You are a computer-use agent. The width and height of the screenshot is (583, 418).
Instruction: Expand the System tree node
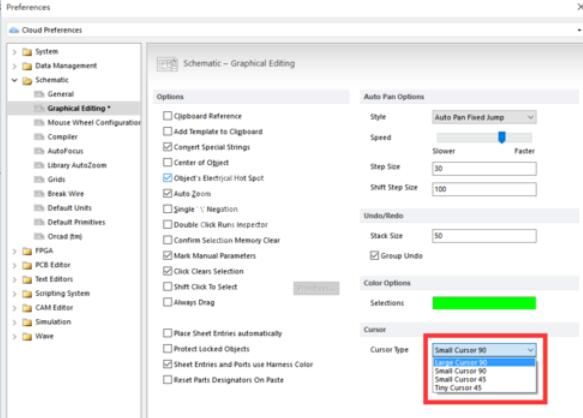pyautogui.click(x=15, y=52)
